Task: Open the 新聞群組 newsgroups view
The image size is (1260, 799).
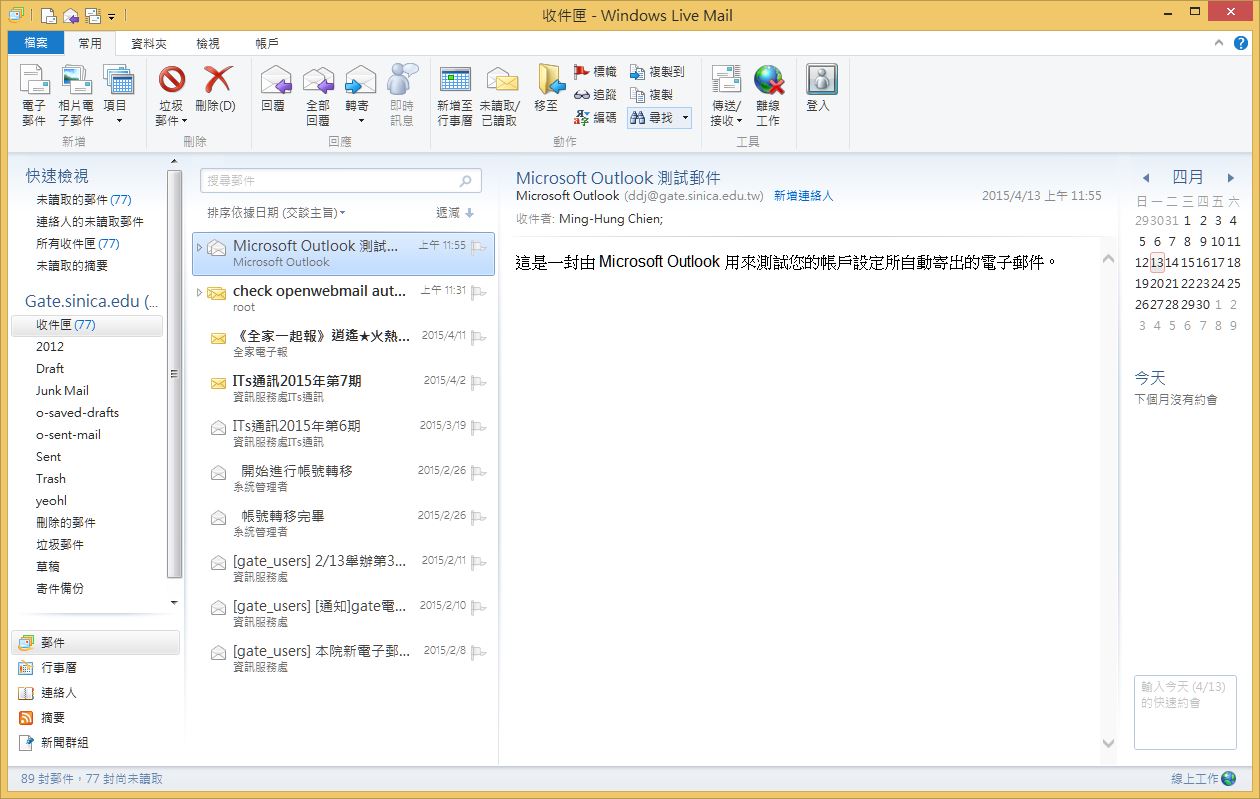Action: click(x=56, y=742)
